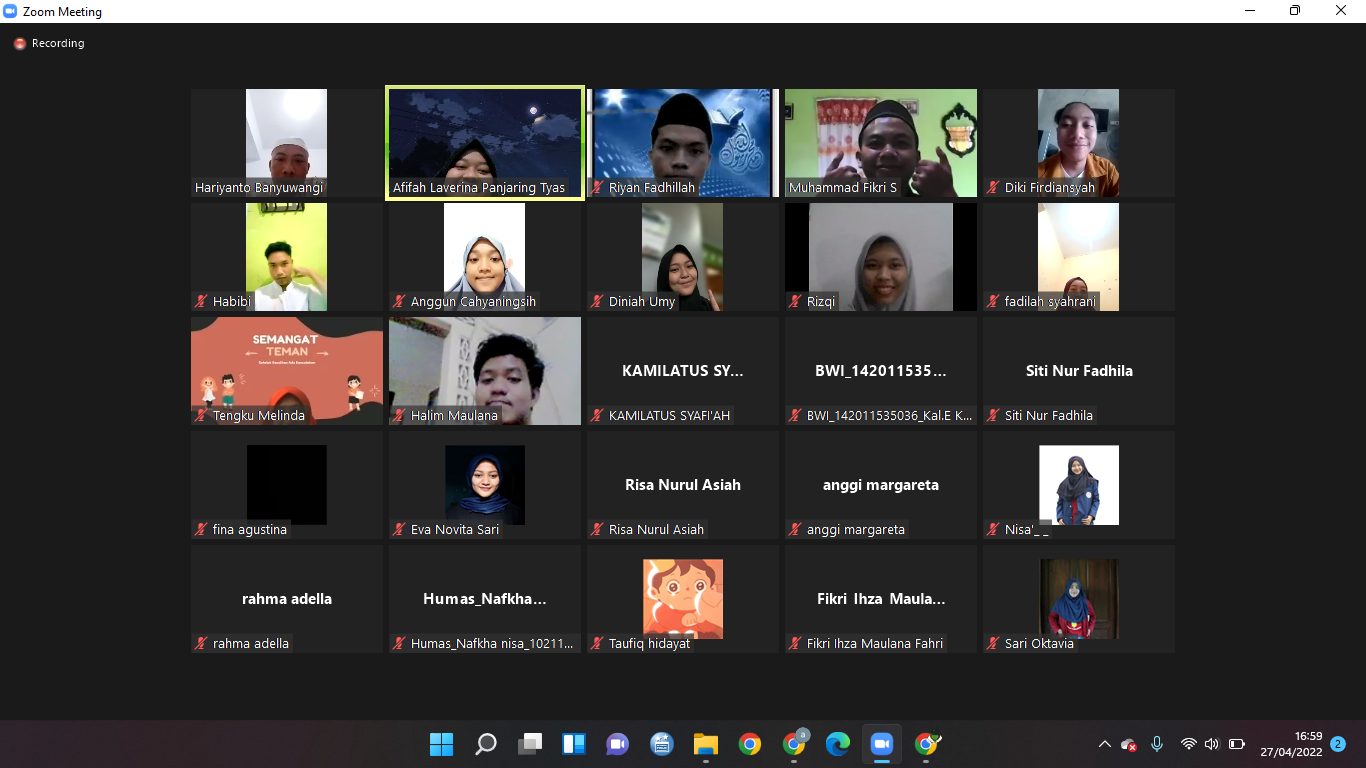Screen dimensions: 1366x768
Task: Open the Widgets panel icon
Action: click(x=574, y=744)
